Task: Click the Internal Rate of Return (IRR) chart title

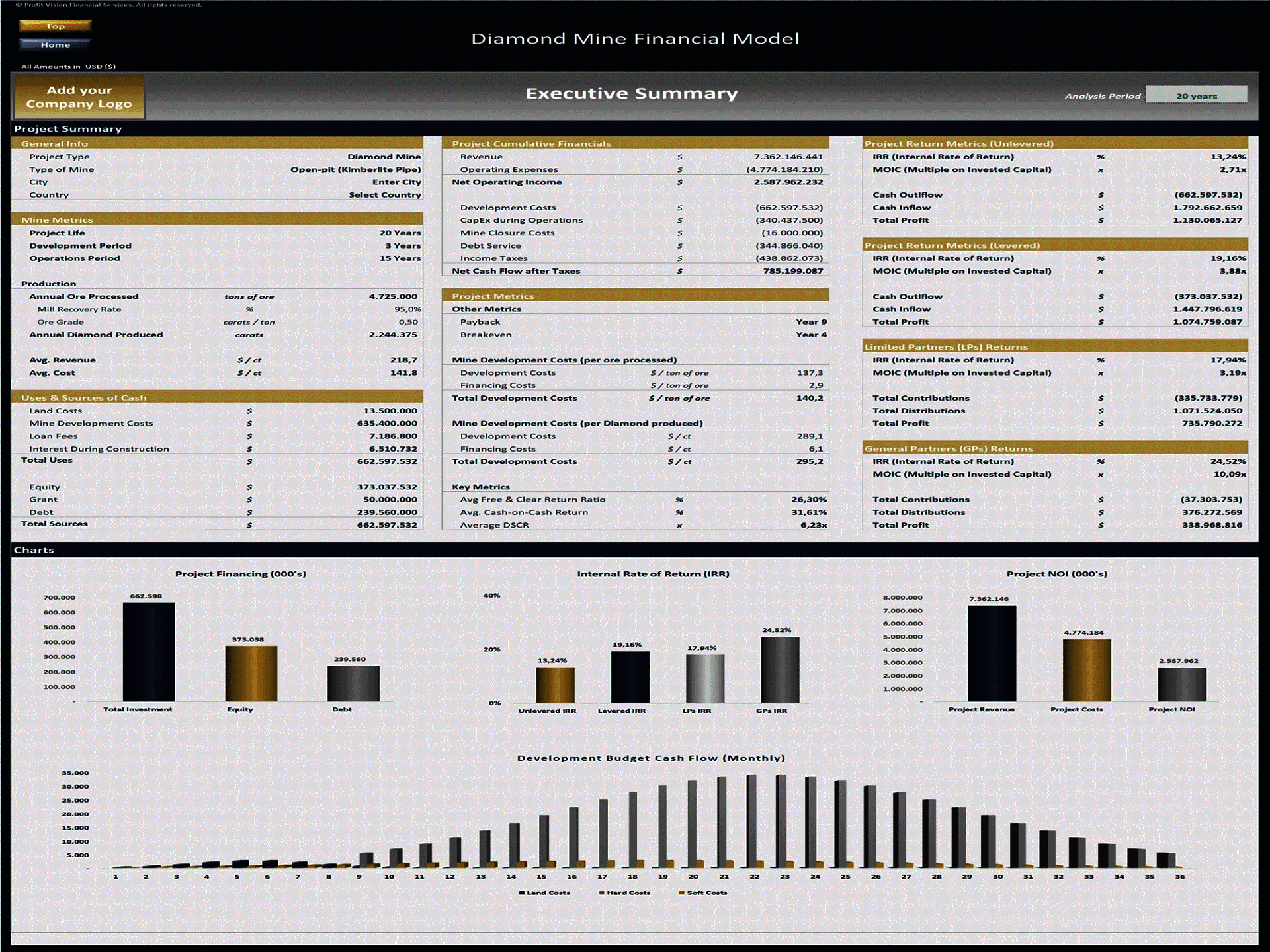Action: tap(653, 574)
